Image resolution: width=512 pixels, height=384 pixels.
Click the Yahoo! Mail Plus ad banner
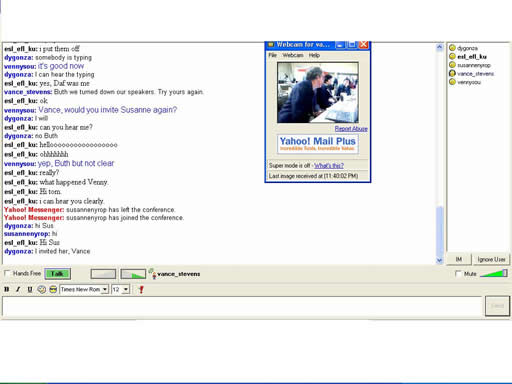(x=318, y=144)
